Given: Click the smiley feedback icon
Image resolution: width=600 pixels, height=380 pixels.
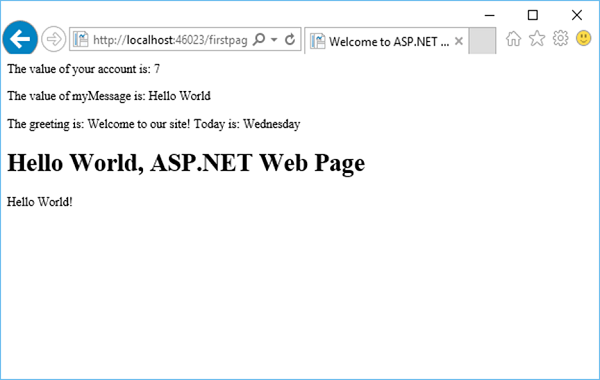Looking at the screenshot, I should 584,38.
